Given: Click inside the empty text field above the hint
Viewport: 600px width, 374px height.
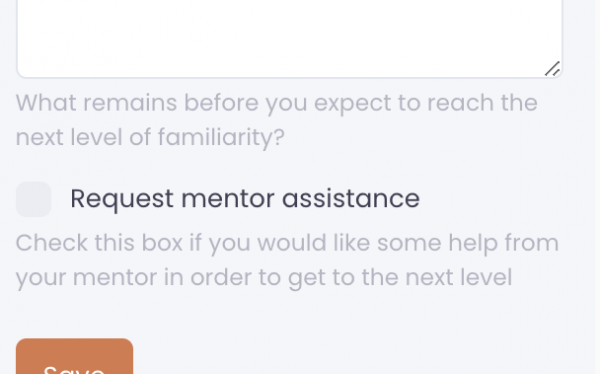Looking at the screenshot, I should 289,39.
